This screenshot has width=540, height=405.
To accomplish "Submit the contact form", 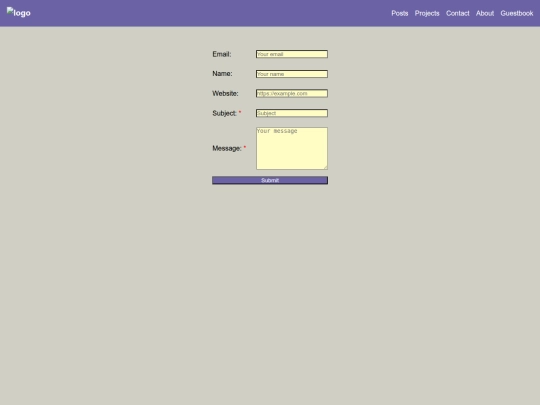I will click(x=270, y=180).
